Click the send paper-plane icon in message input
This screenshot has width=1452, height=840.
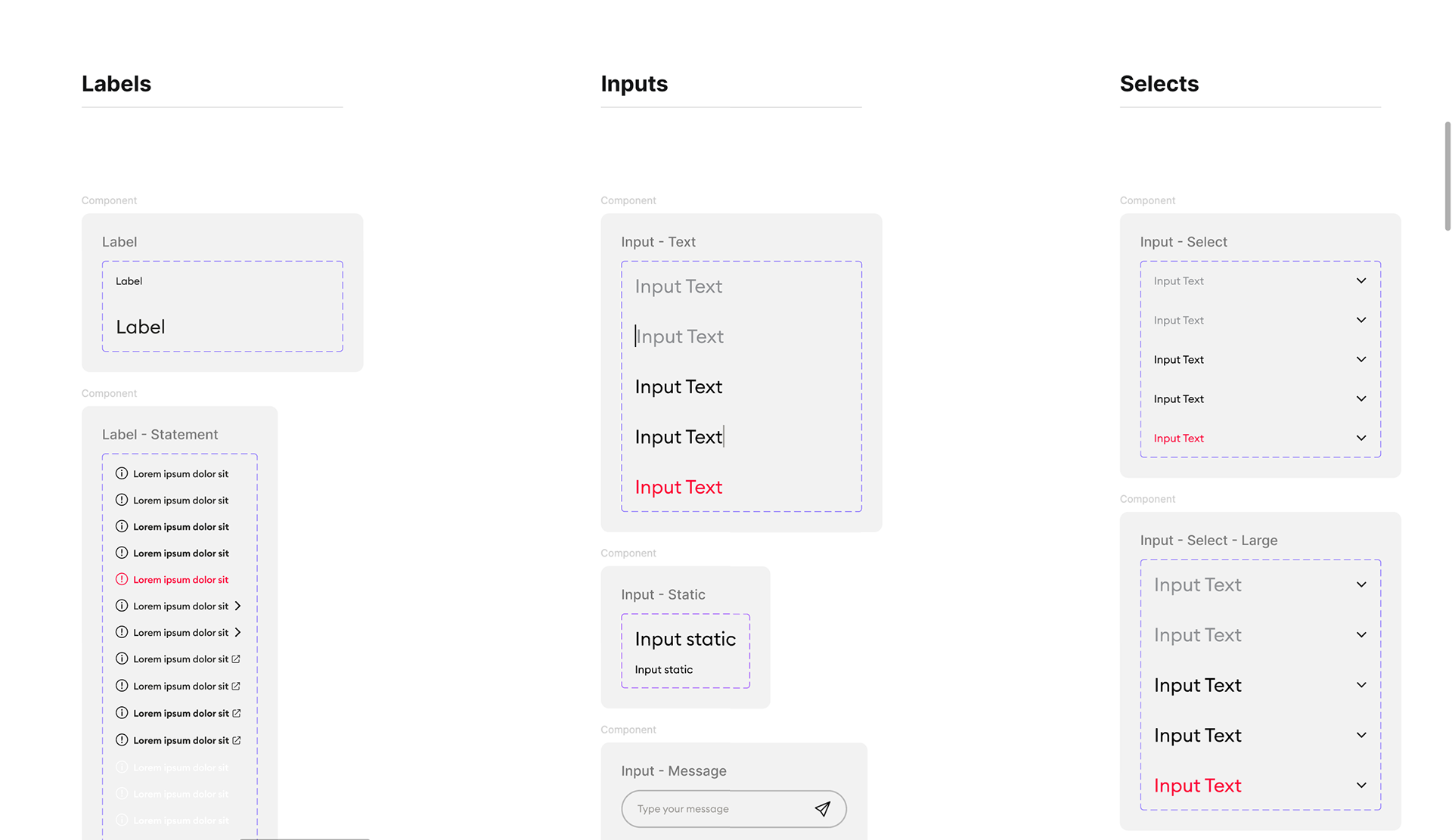pos(822,809)
